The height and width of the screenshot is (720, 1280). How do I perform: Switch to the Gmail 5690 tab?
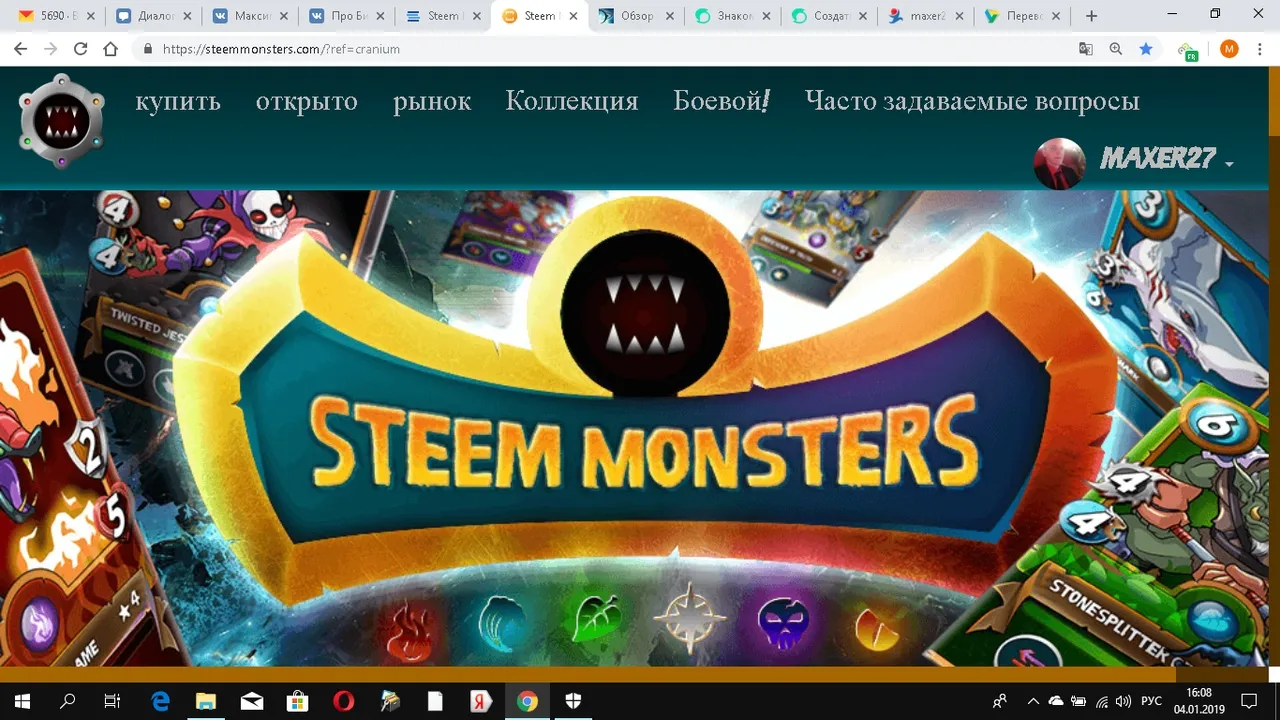(x=56, y=16)
